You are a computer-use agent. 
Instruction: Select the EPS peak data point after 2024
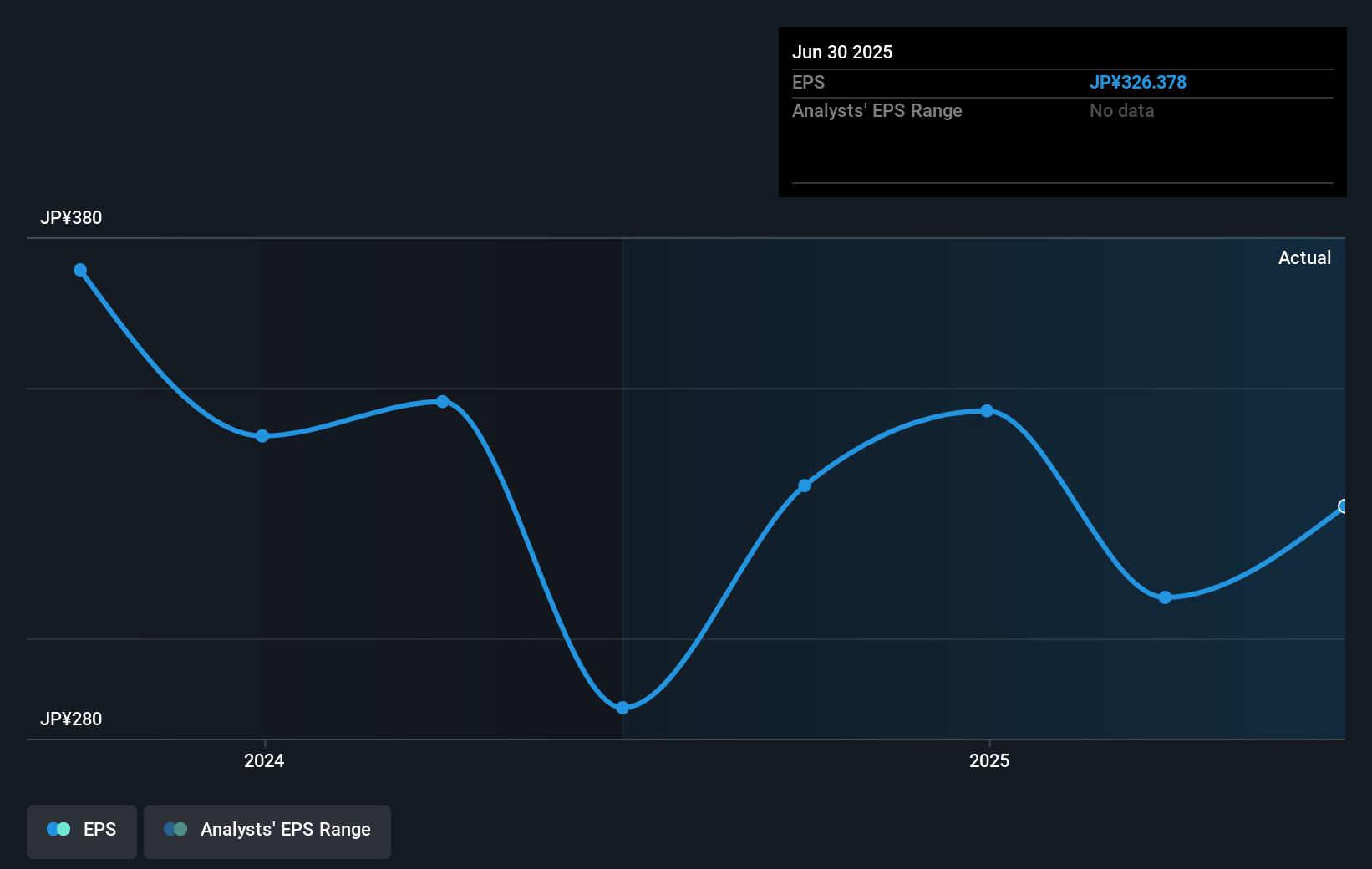(x=443, y=402)
